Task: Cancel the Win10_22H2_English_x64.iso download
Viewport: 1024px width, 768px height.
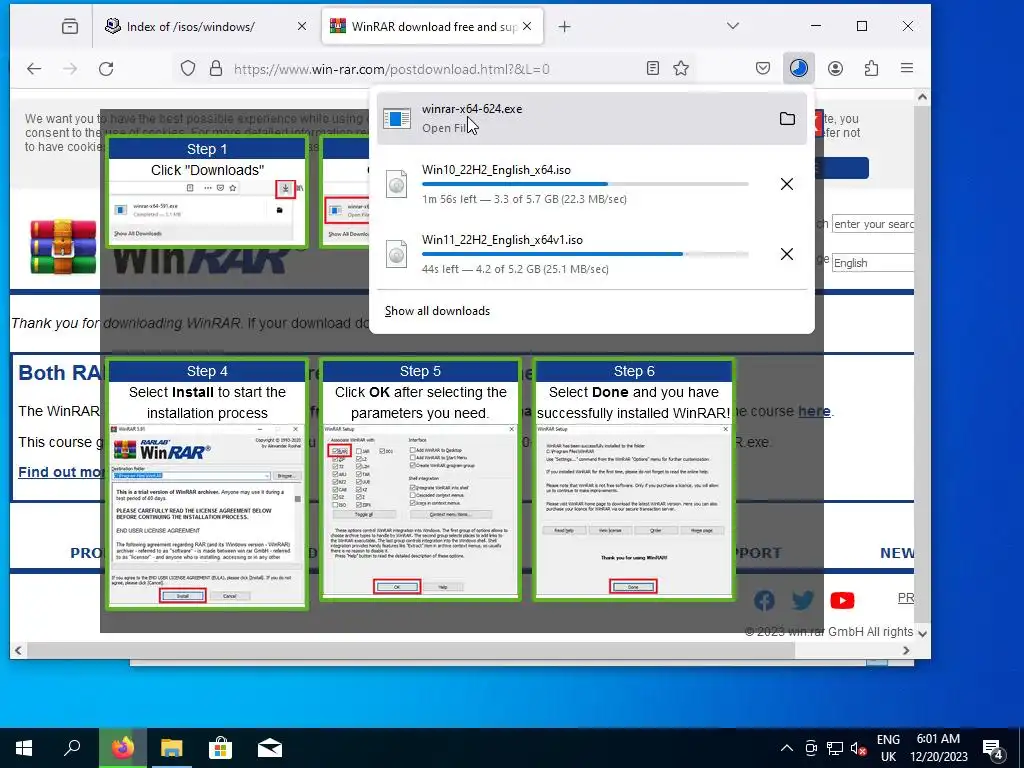Action: click(787, 184)
